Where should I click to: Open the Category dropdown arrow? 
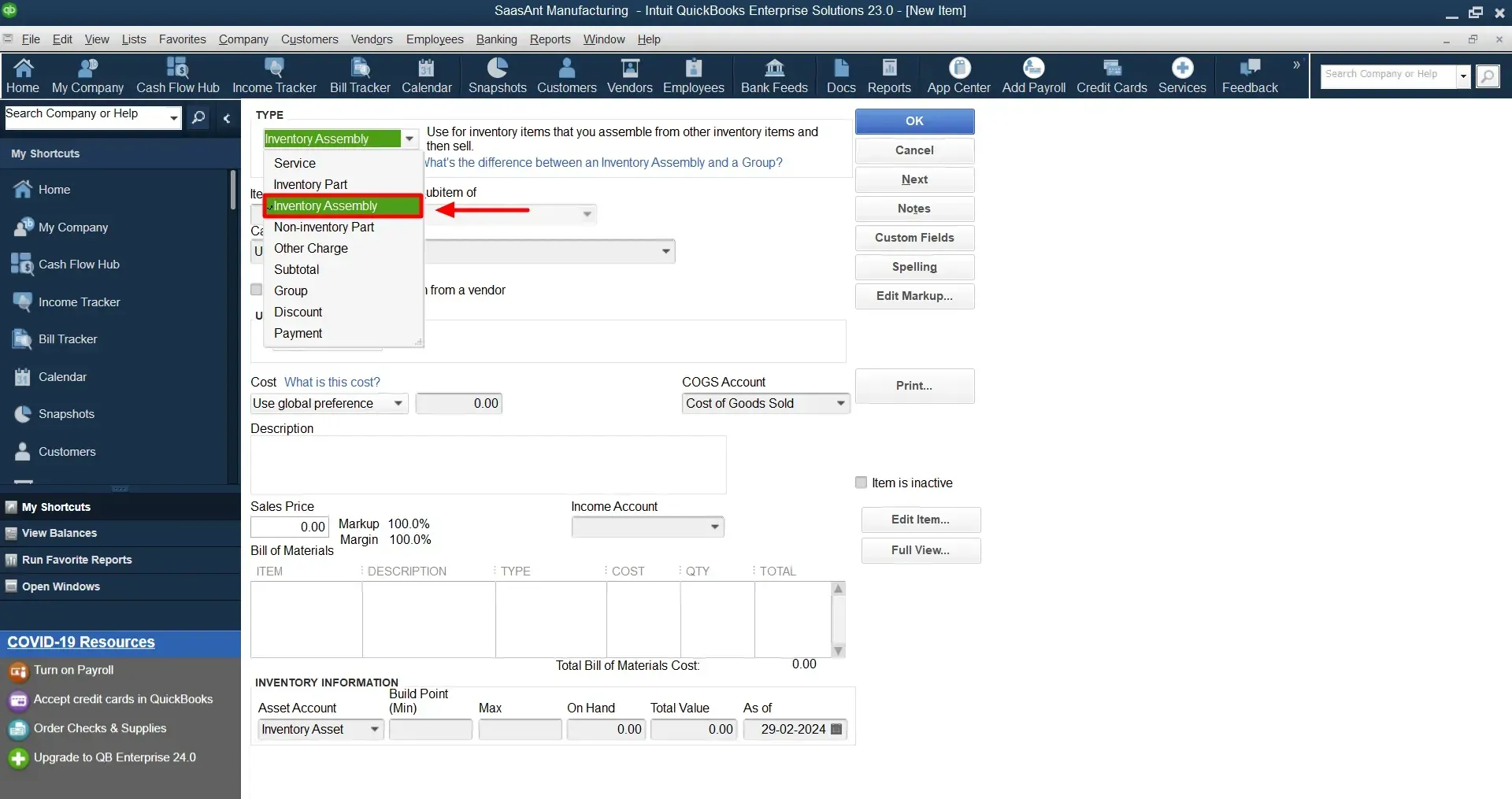666,251
